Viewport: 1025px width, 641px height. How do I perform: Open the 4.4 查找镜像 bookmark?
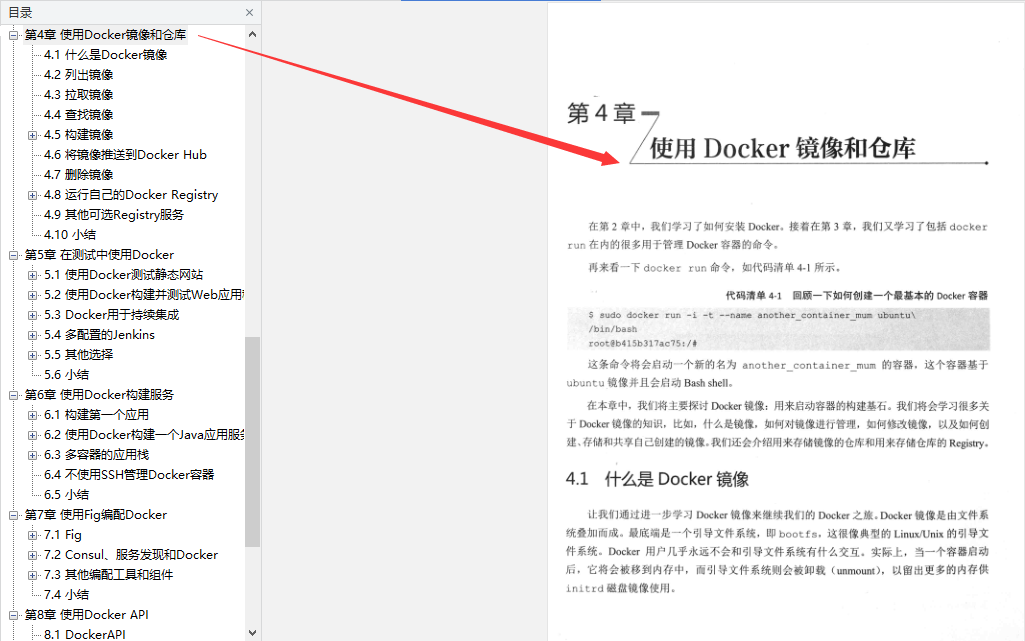tap(78, 115)
